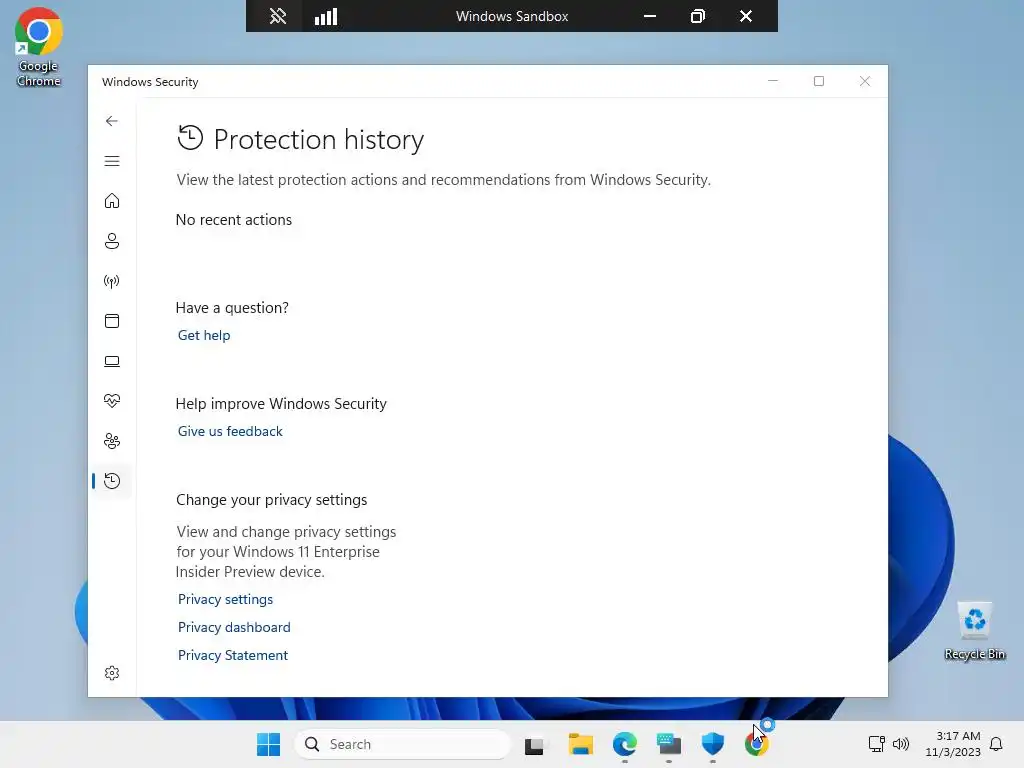
Task: Open Recycle Bin on desktop
Action: [974, 631]
